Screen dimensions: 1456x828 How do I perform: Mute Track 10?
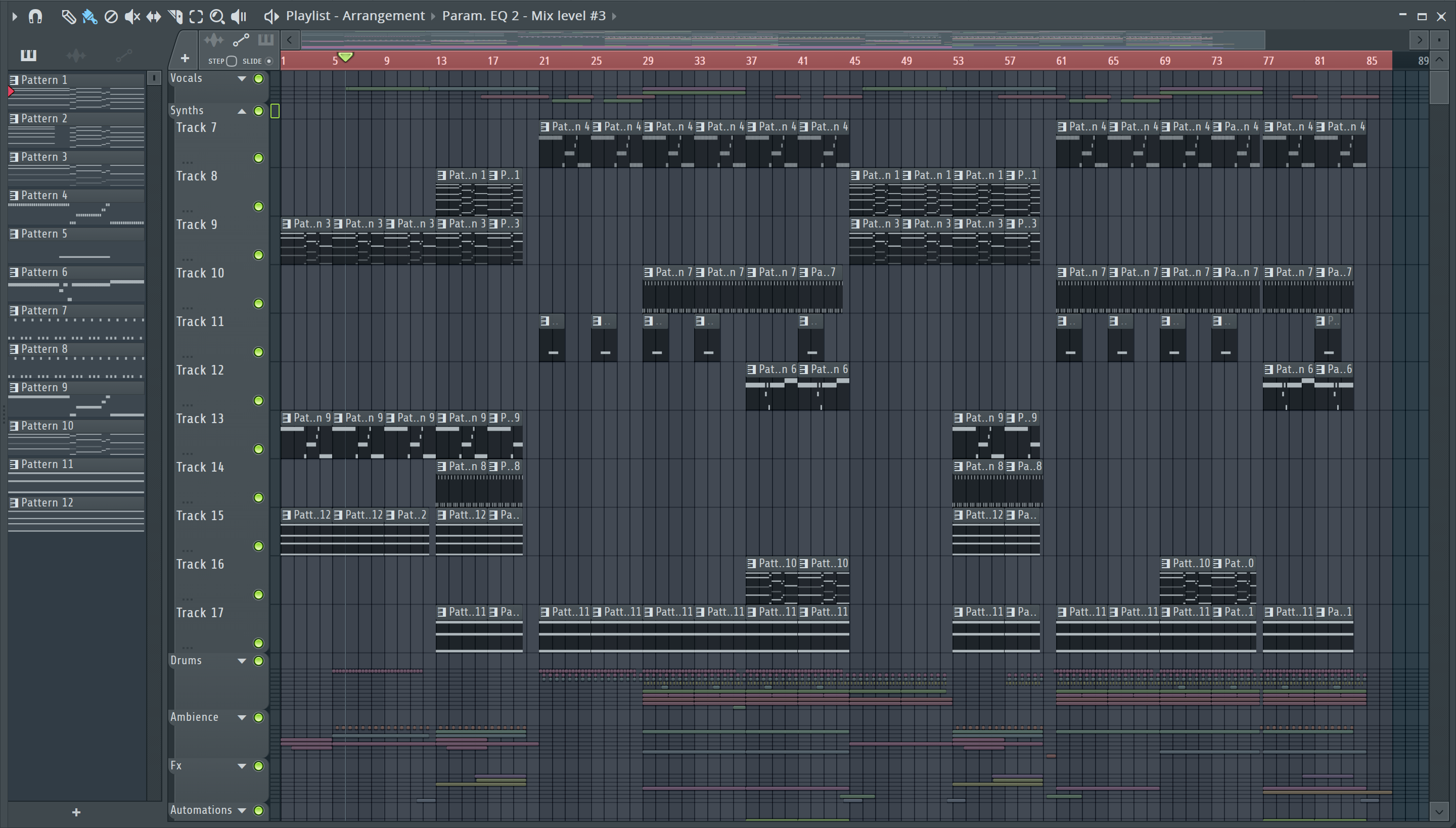259,304
